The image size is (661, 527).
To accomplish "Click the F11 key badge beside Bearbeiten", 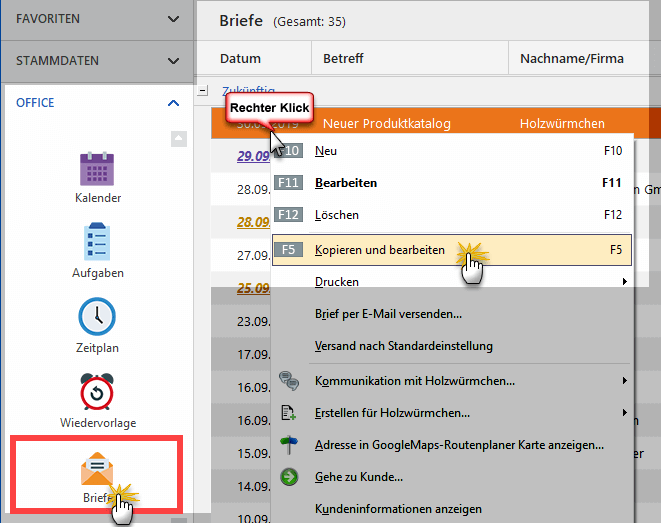I will (x=288, y=183).
